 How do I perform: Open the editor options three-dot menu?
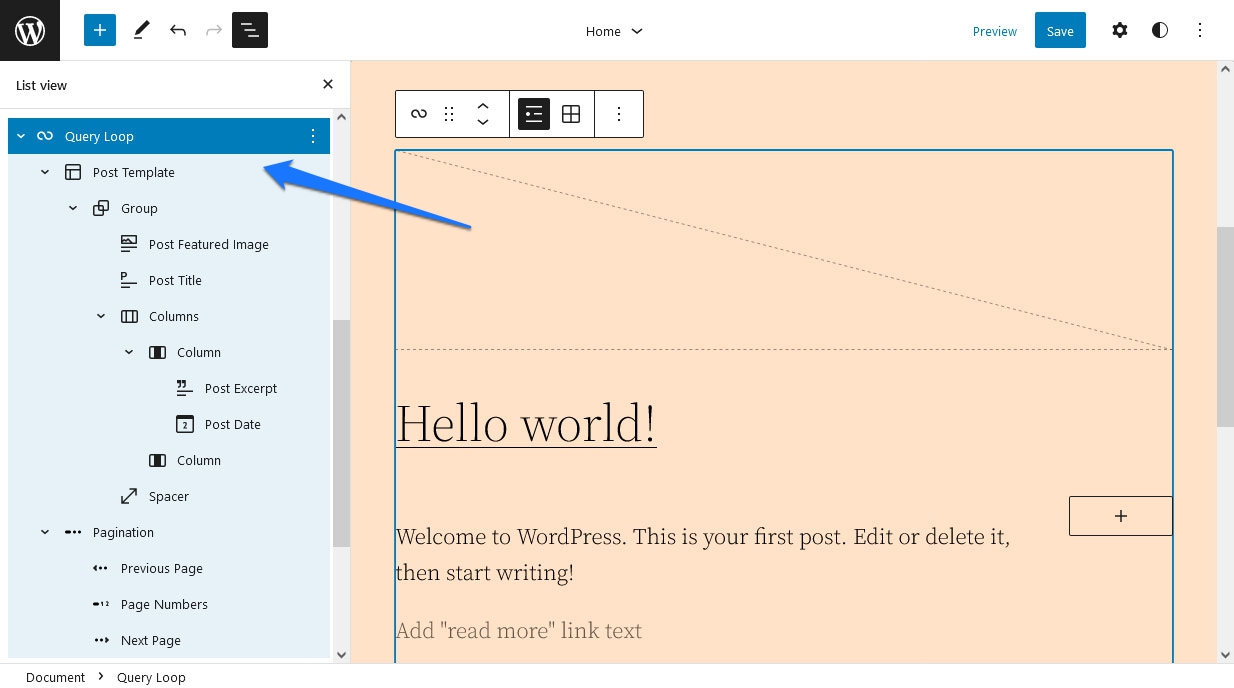click(x=1199, y=30)
